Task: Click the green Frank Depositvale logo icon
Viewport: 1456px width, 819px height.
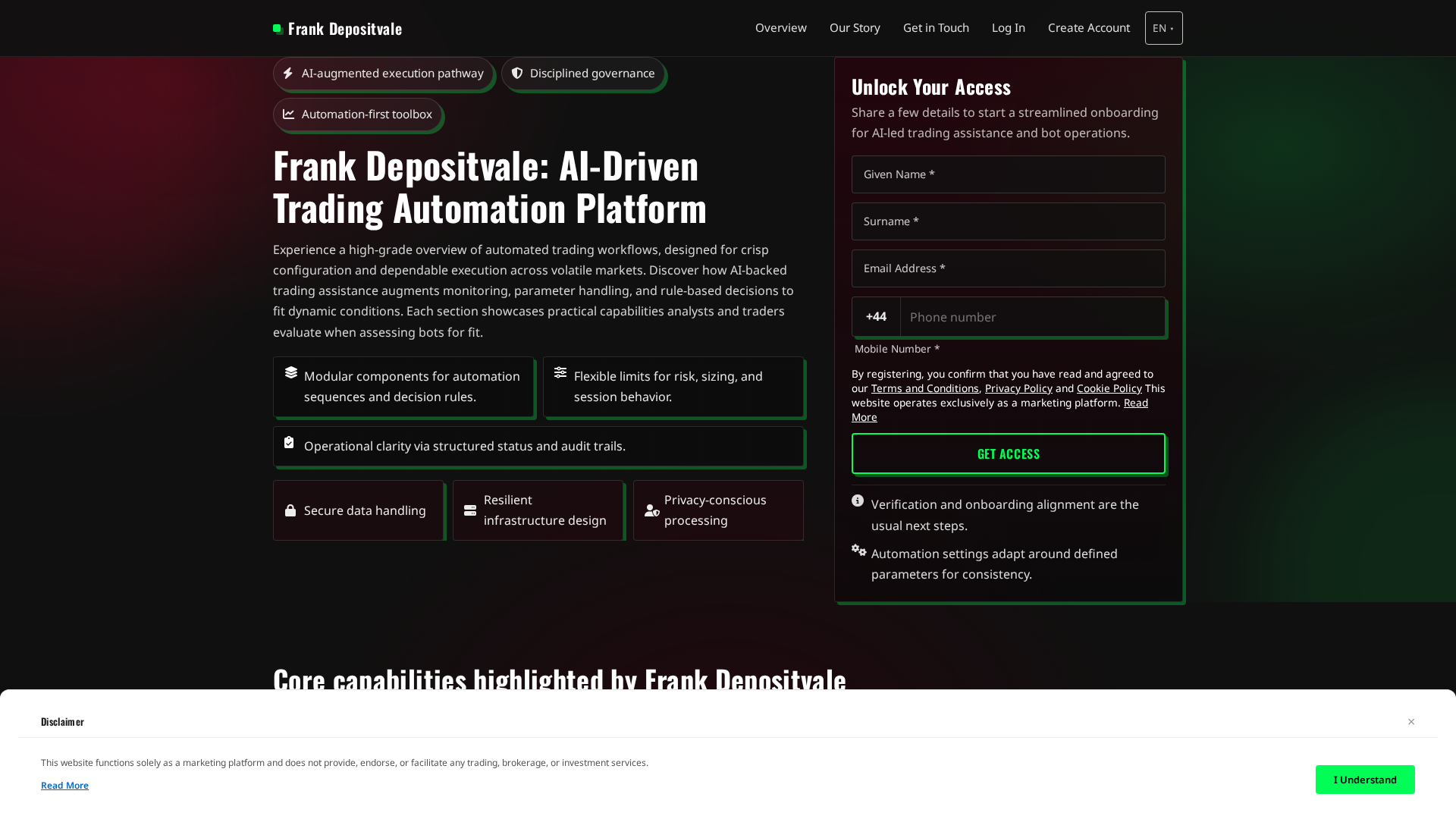Action: point(278,29)
